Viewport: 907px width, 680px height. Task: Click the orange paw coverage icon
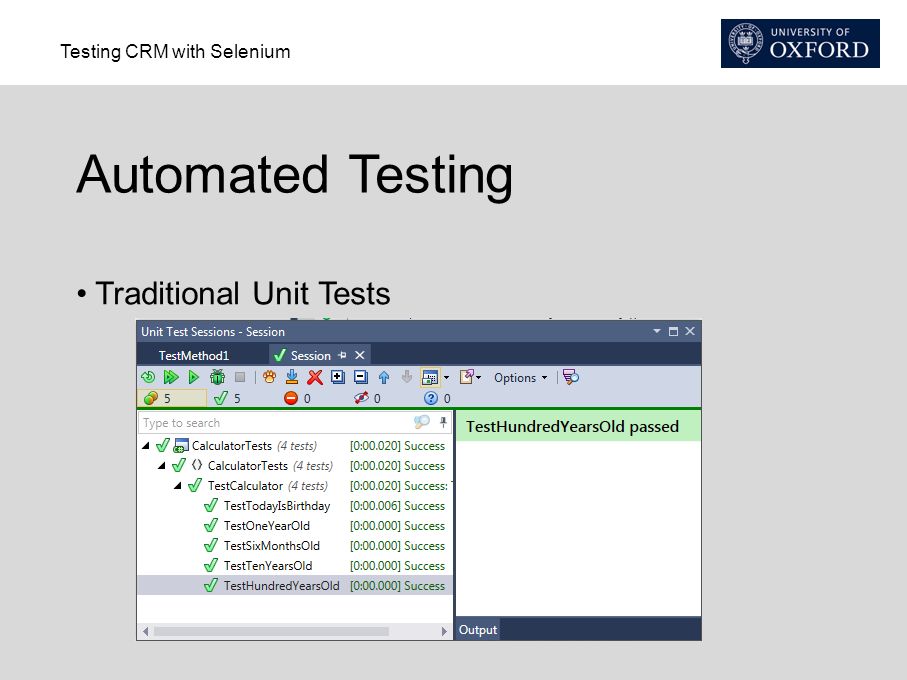pos(269,378)
